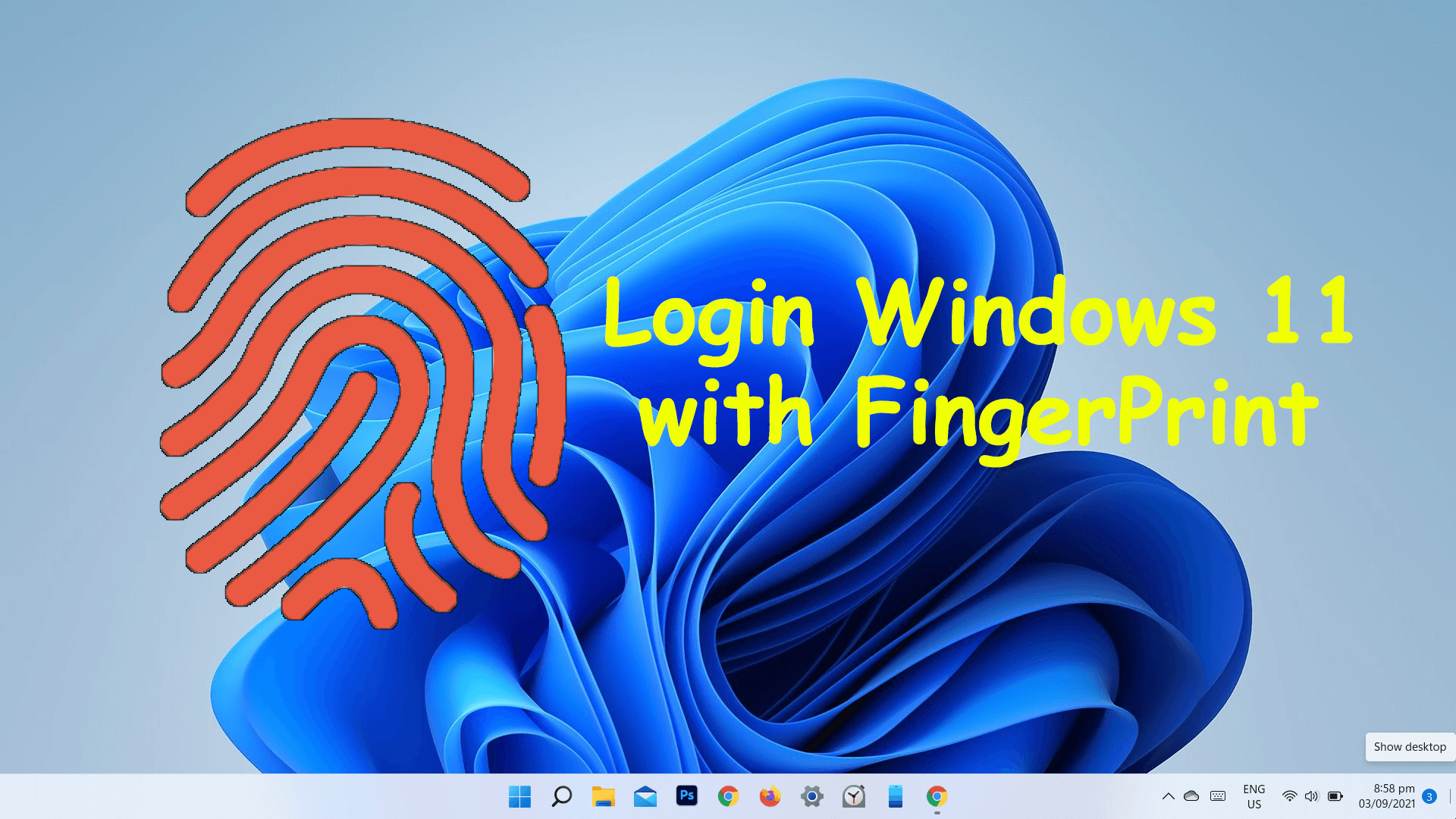The image size is (1456, 819).
Task: Toggle the touch keyboard tray icon
Action: (1218, 796)
